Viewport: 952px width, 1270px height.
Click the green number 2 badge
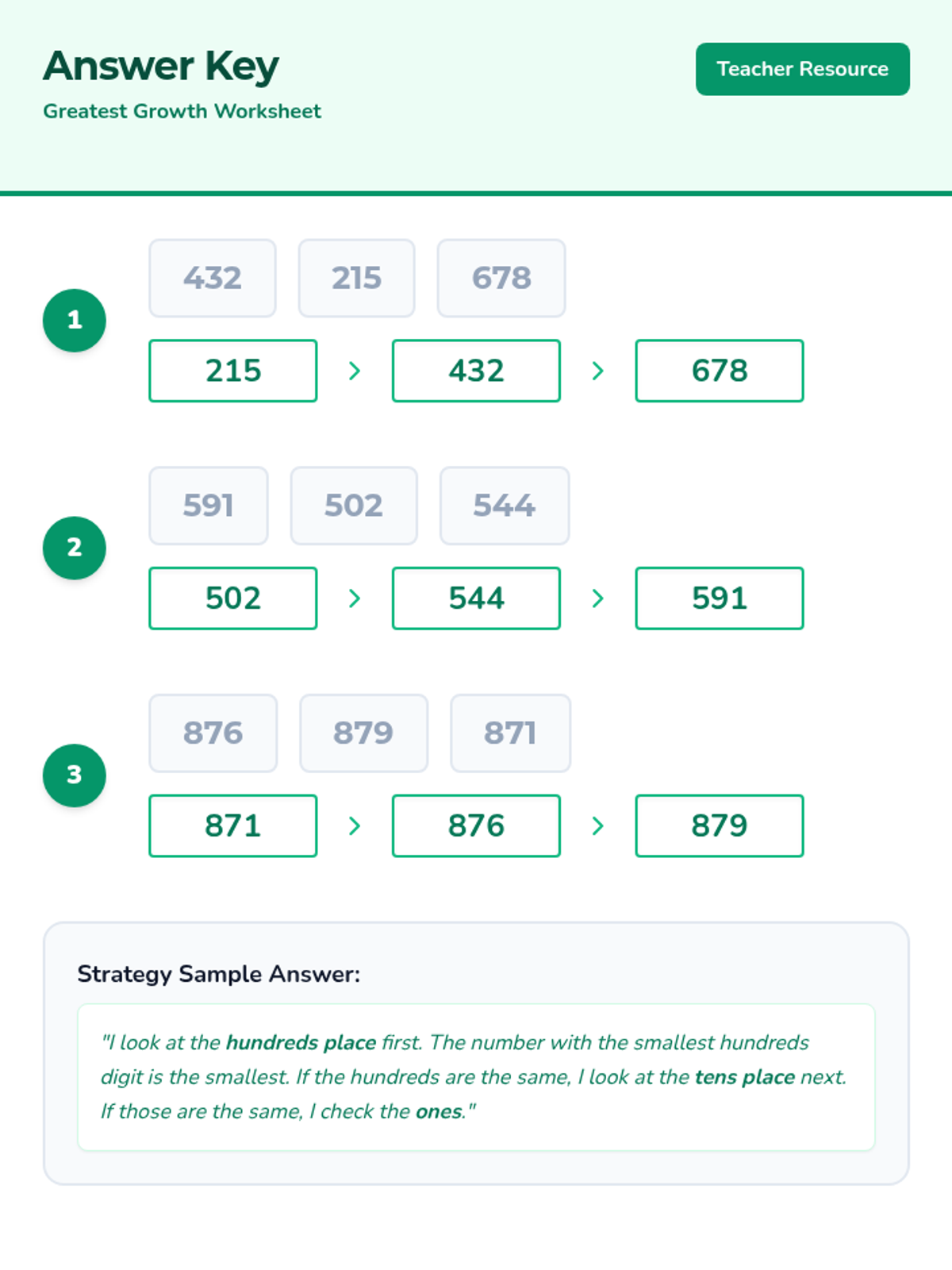(75, 548)
